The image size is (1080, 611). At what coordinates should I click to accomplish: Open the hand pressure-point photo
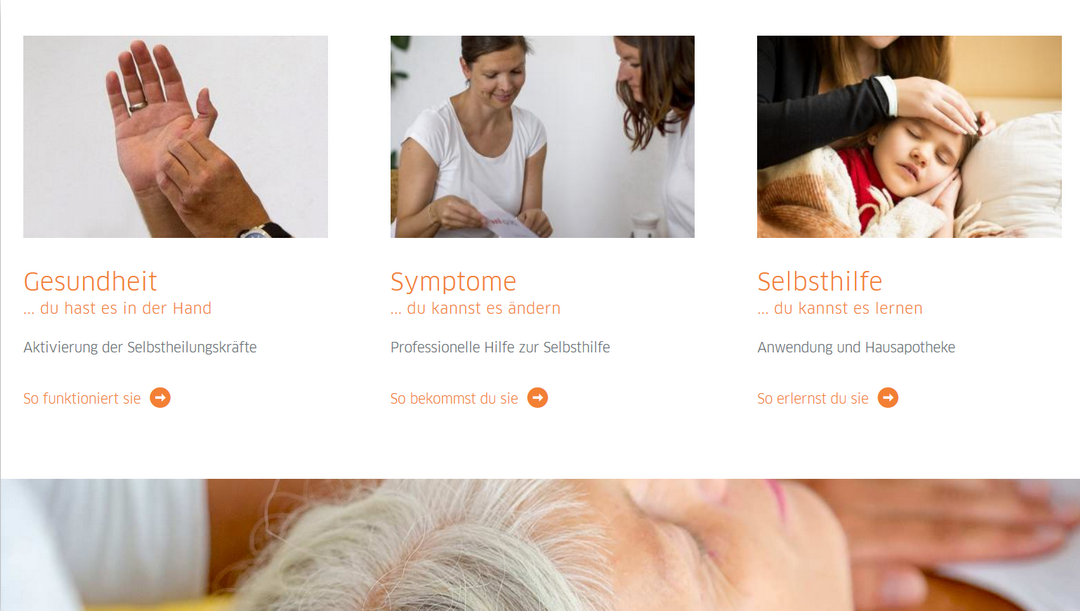click(x=176, y=137)
